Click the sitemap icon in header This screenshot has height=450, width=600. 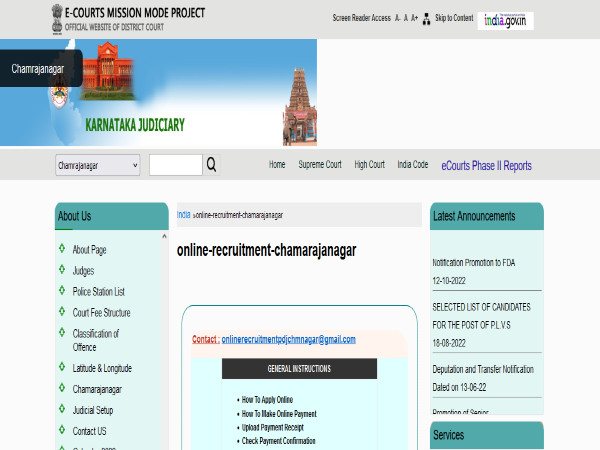pyautogui.click(x=427, y=18)
